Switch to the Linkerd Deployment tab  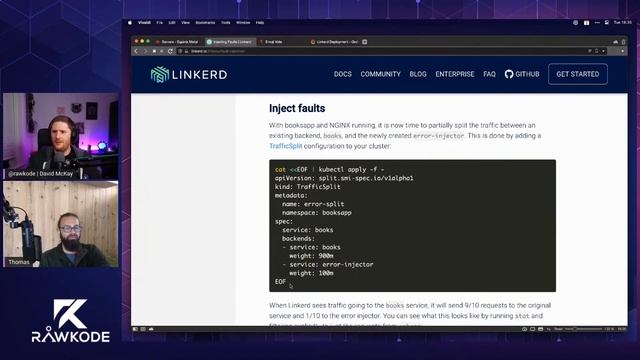pos(334,42)
